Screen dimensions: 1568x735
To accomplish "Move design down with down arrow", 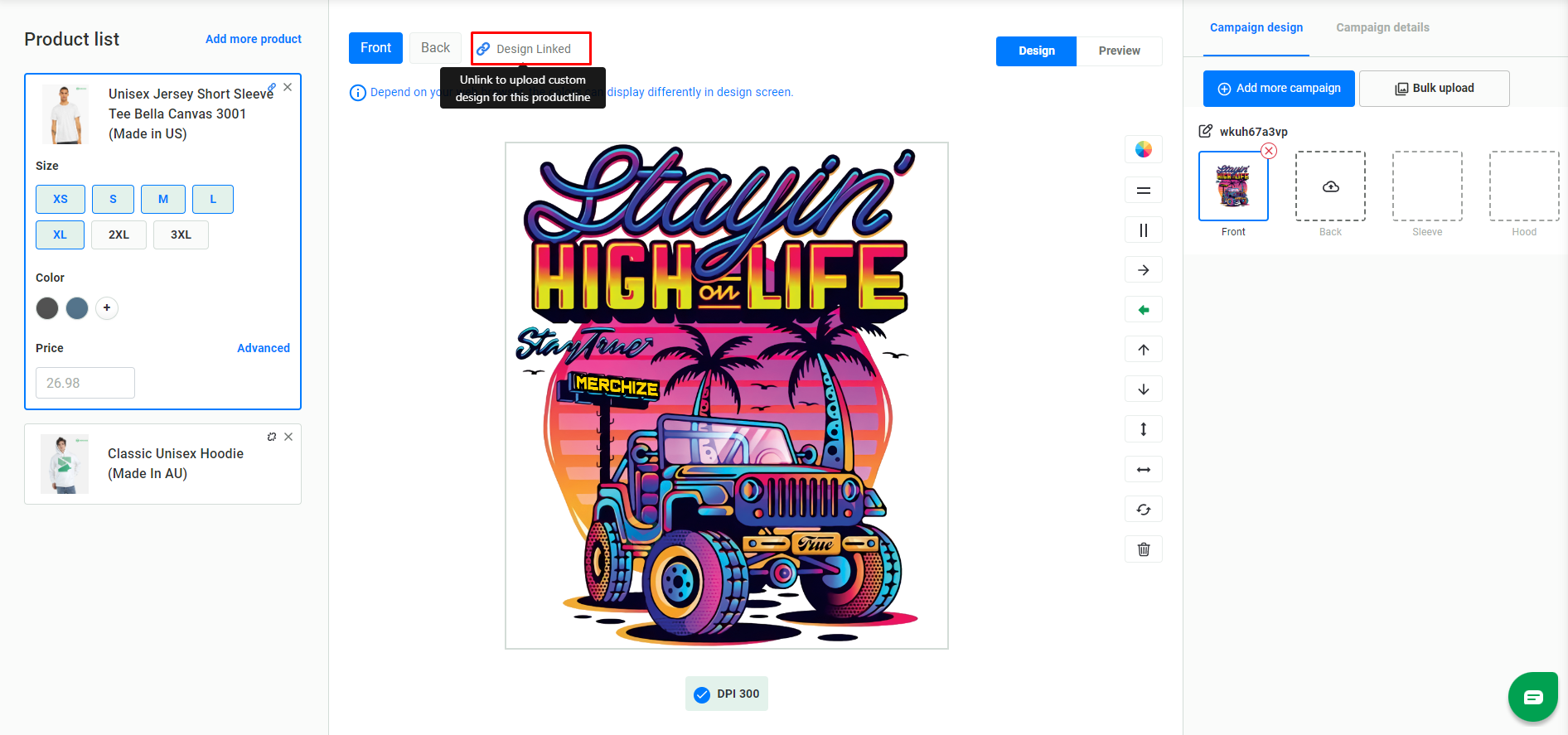I will pyautogui.click(x=1144, y=389).
